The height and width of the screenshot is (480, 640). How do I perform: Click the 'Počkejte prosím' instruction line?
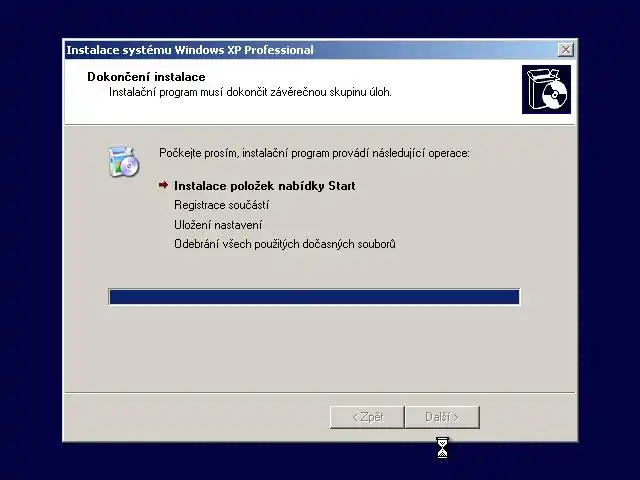[314, 153]
